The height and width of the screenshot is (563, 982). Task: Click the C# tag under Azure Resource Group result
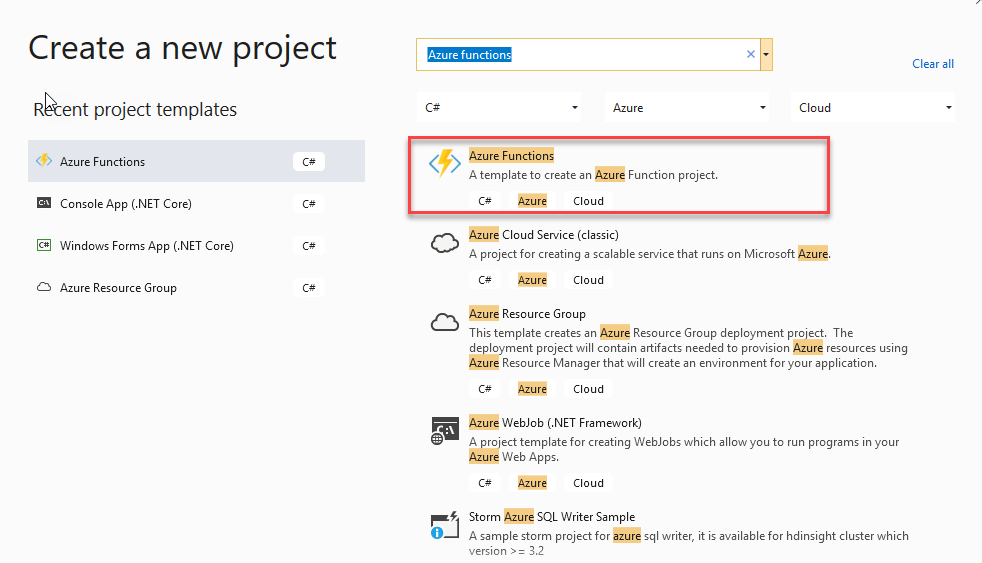(x=485, y=389)
